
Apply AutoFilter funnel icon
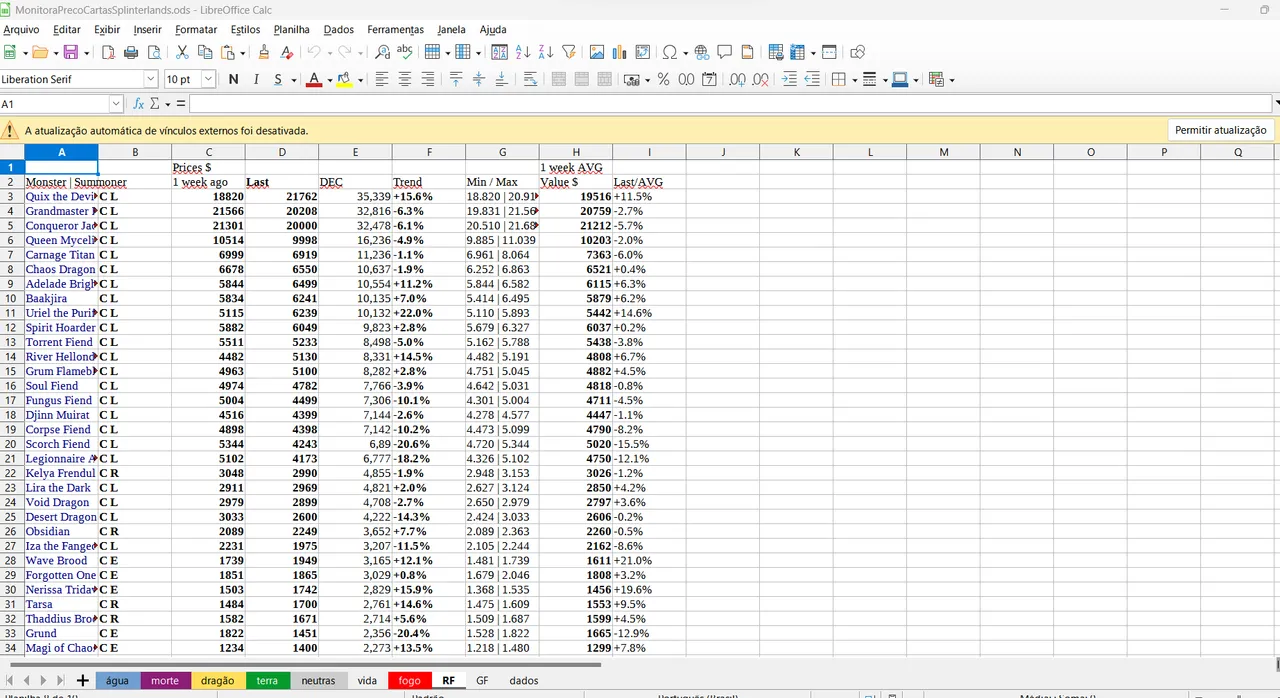click(x=569, y=52)
